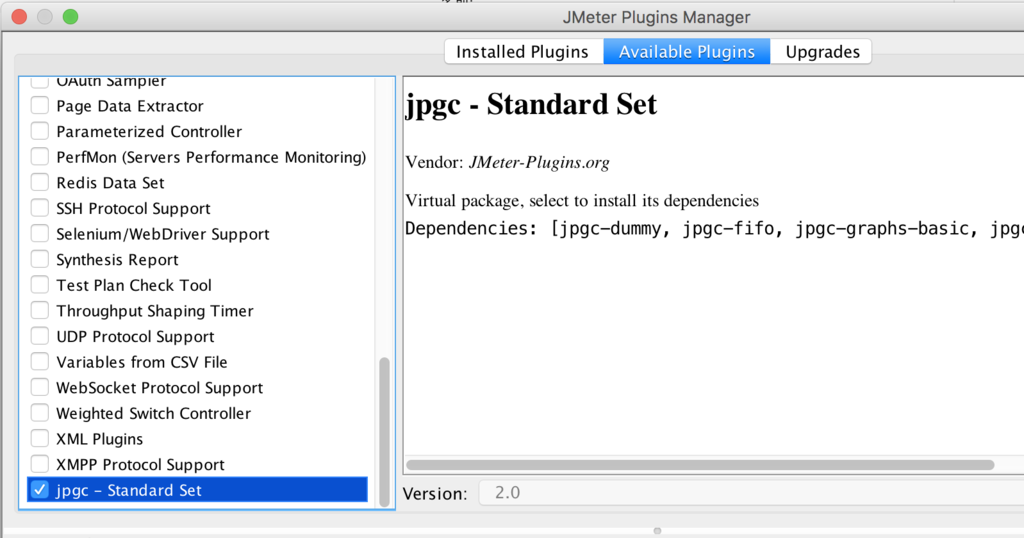Select the SSH Protocol Support row text
This screenshot has width=1024, height=538.
click(133, 208)
